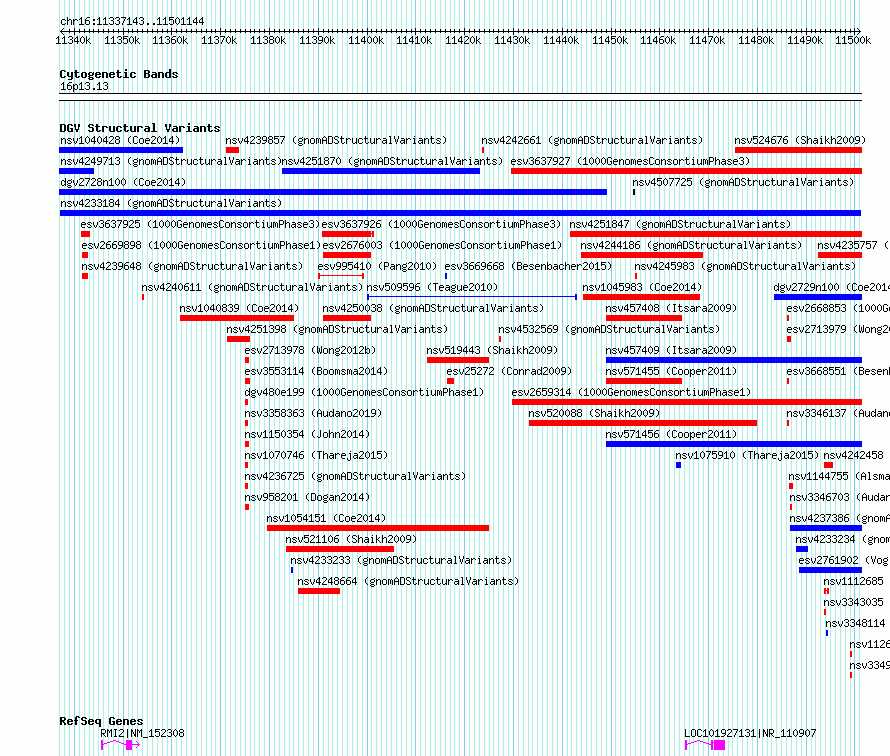890x756 pixels.
Task: Open nsv457408 (Itsara2009) label
Action: [671, 308]
